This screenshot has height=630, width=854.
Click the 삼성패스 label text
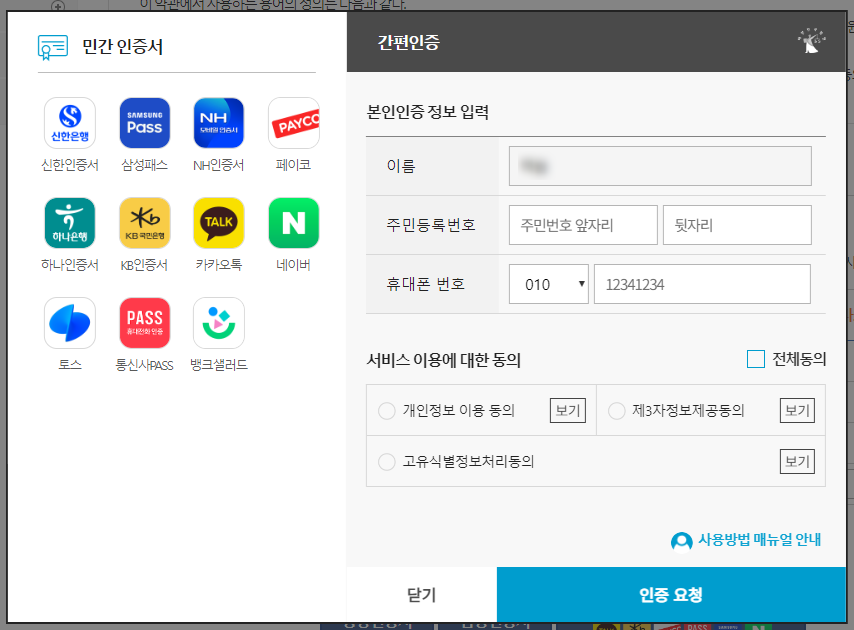144,165
